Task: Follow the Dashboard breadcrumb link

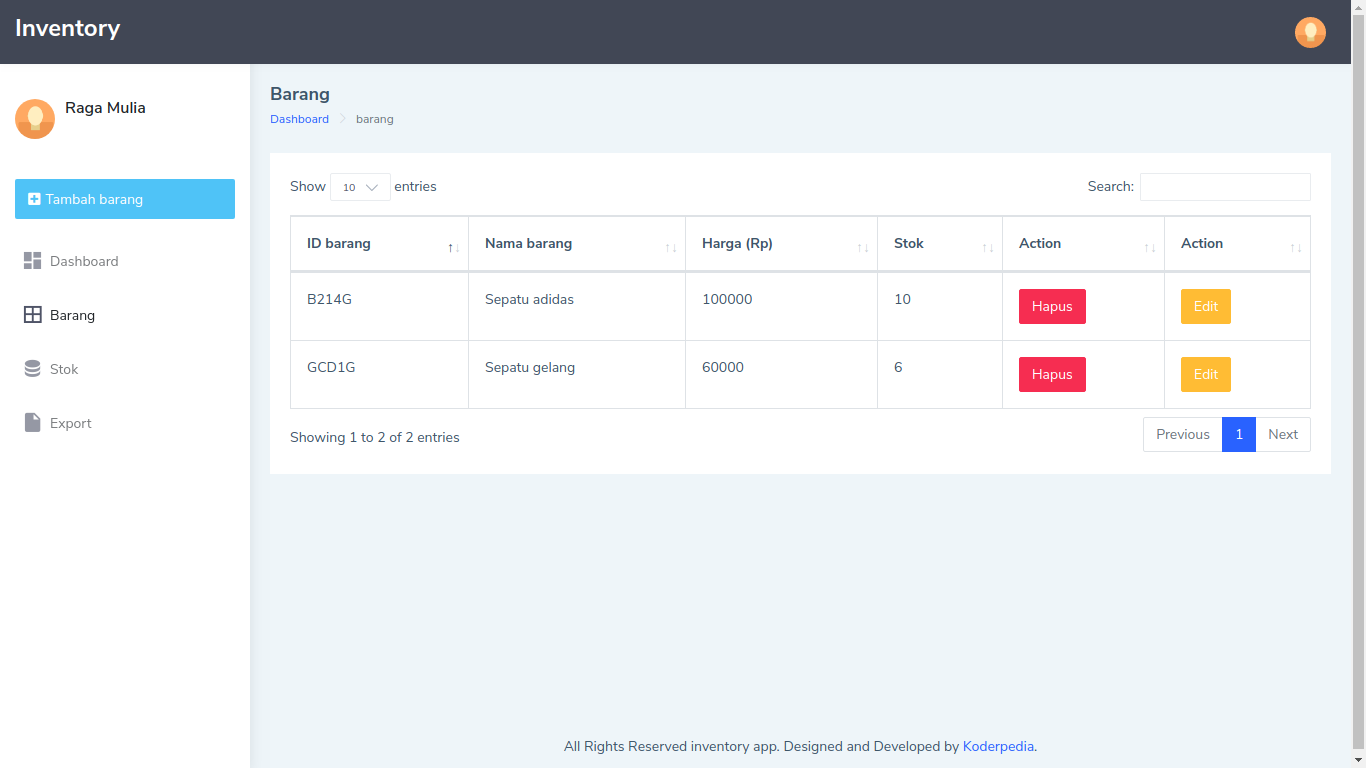Action: click(x=299, y=118)
